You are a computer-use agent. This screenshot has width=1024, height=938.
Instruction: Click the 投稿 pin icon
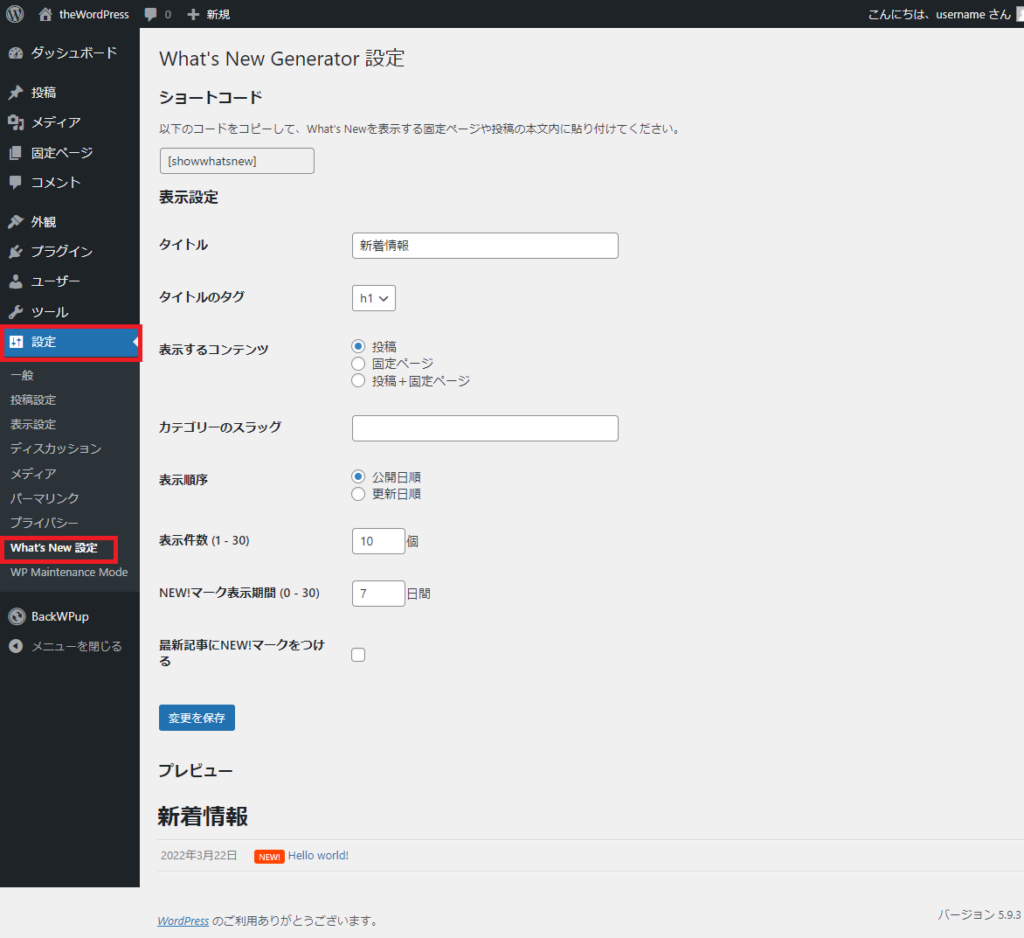point(16,92)
